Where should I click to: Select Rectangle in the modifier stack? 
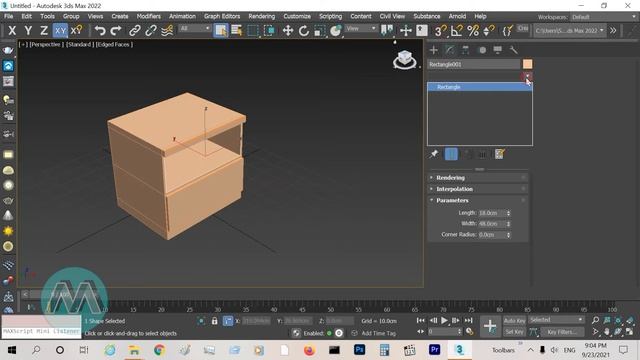point(480,87)
